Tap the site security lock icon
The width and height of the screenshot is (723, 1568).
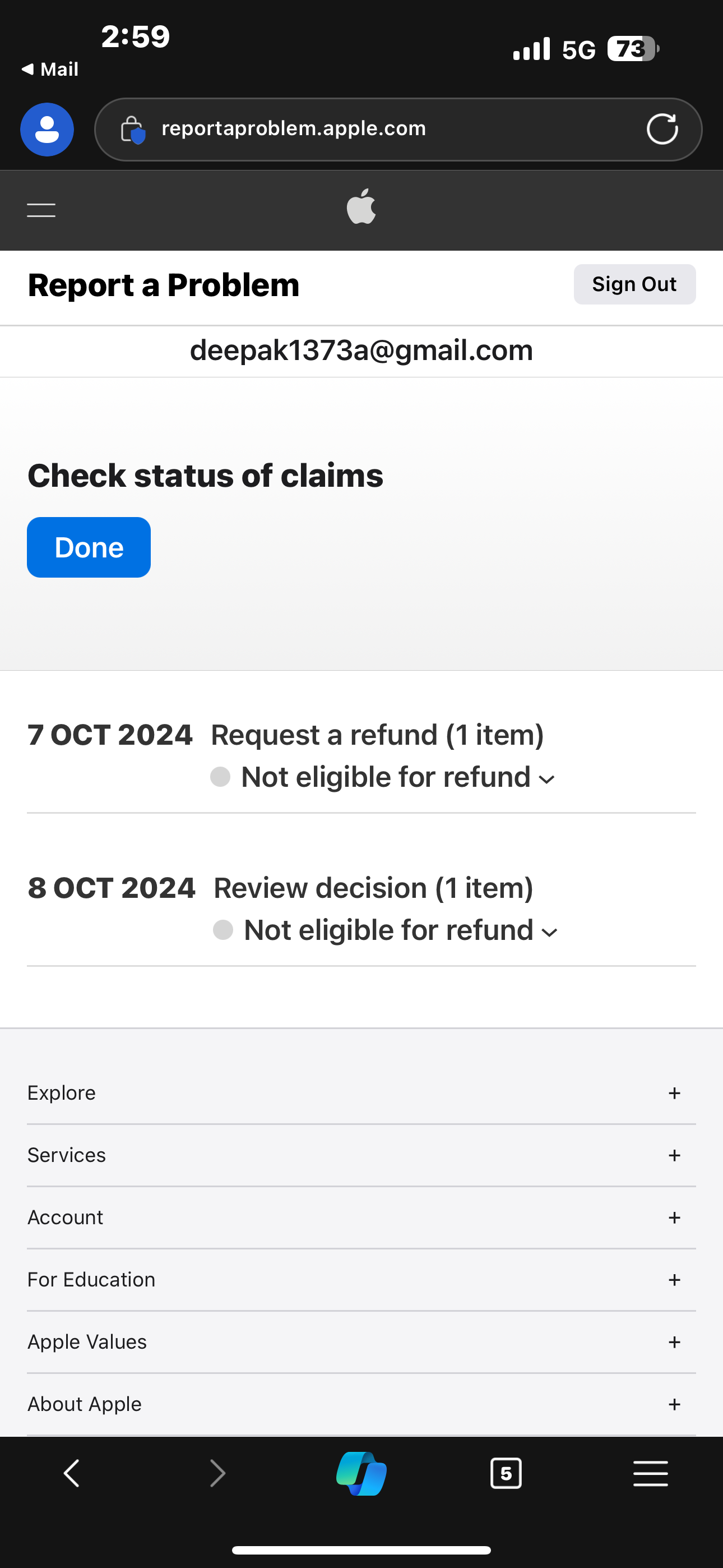pyautogui.click(x=132, y=129)
